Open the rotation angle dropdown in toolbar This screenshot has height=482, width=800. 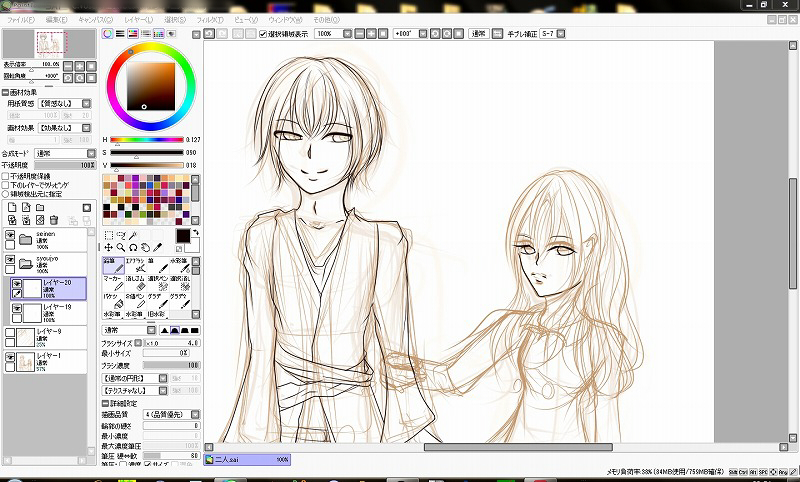[x=423, y=34]
